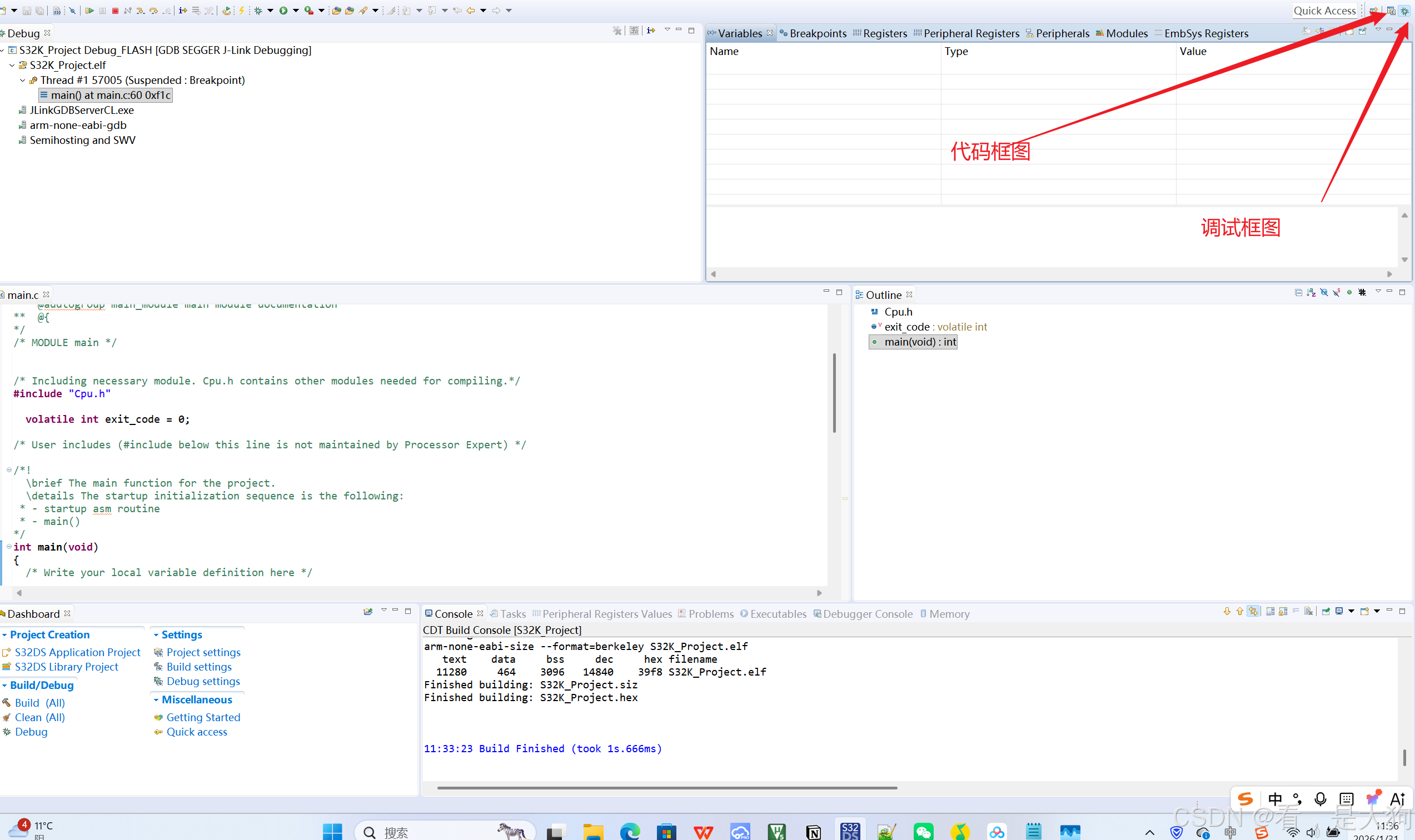Collapse the Project Creation section

(4, 635)
